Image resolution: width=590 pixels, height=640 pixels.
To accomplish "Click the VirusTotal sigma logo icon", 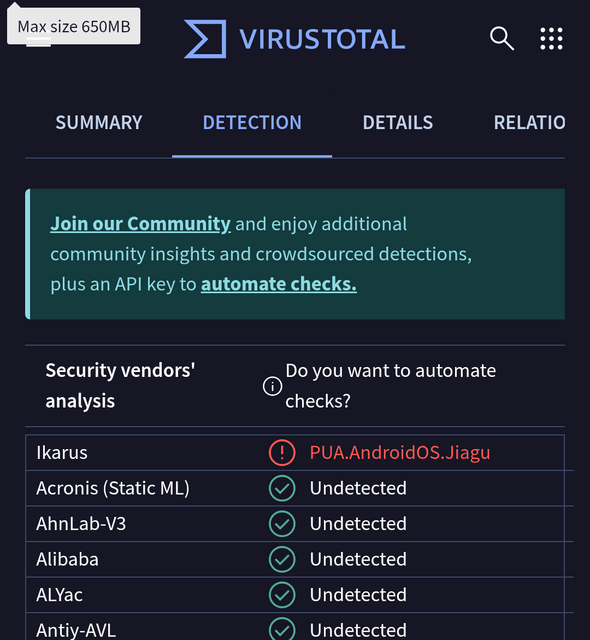I will 205,39.
